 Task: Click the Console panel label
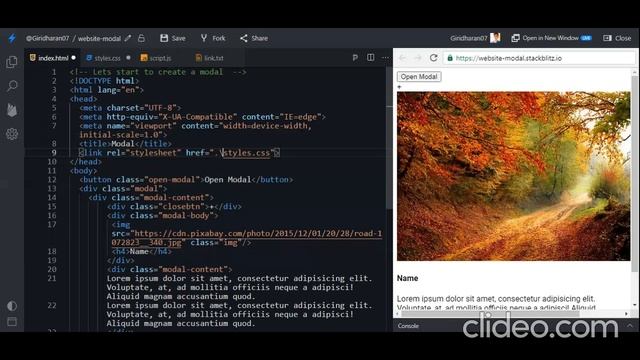(408, 326)
